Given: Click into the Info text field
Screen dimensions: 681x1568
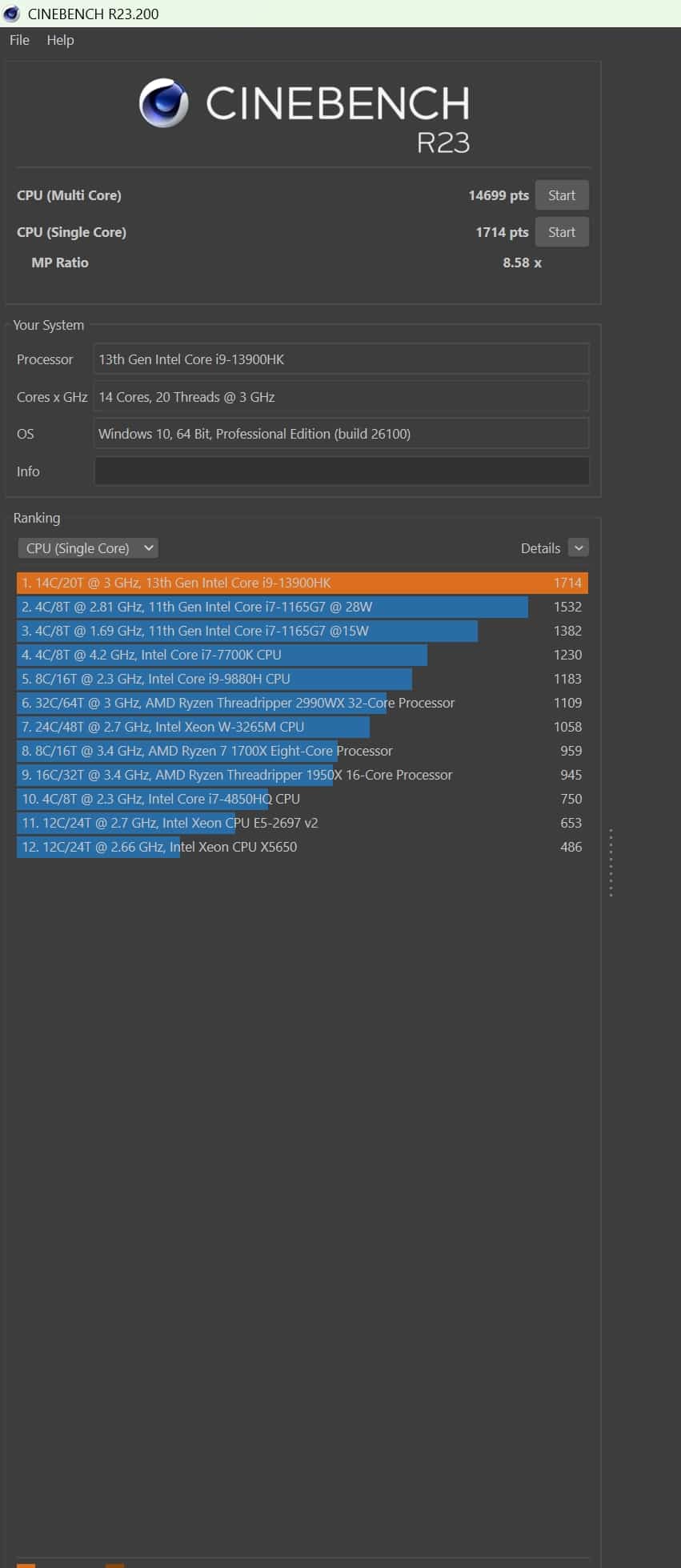Looking at the screenshot, I should coord(342,471).
